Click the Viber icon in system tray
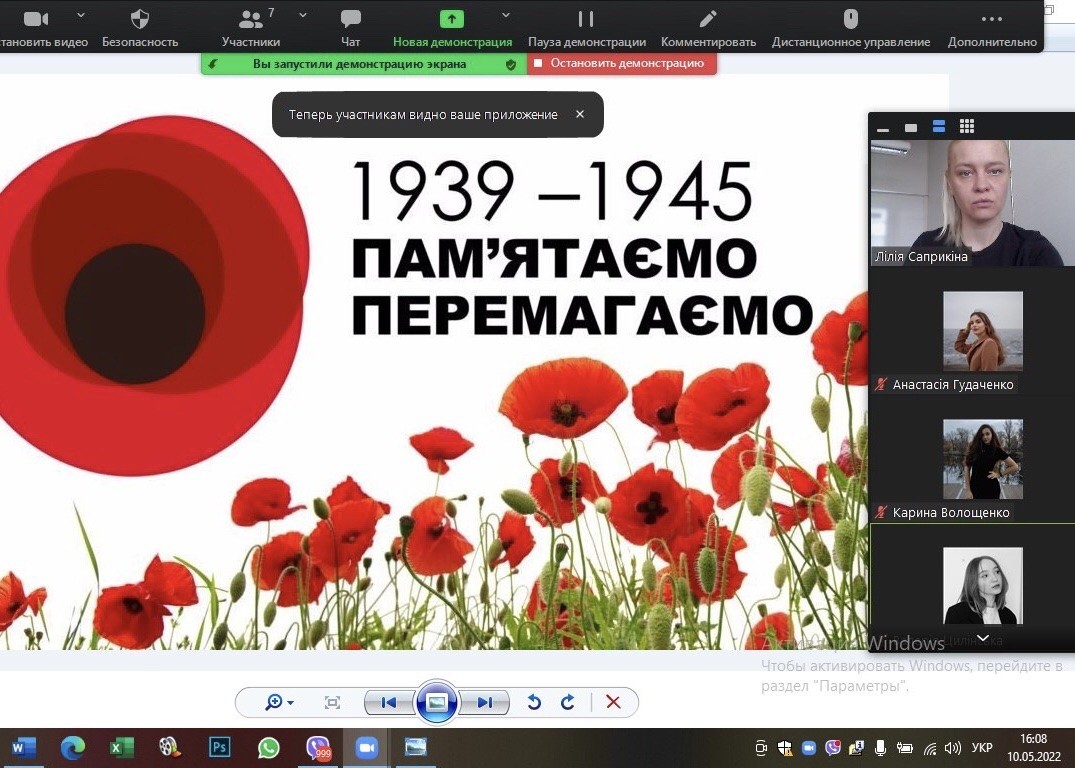Screen dimensions: 1075x768 tap(833, 748)
